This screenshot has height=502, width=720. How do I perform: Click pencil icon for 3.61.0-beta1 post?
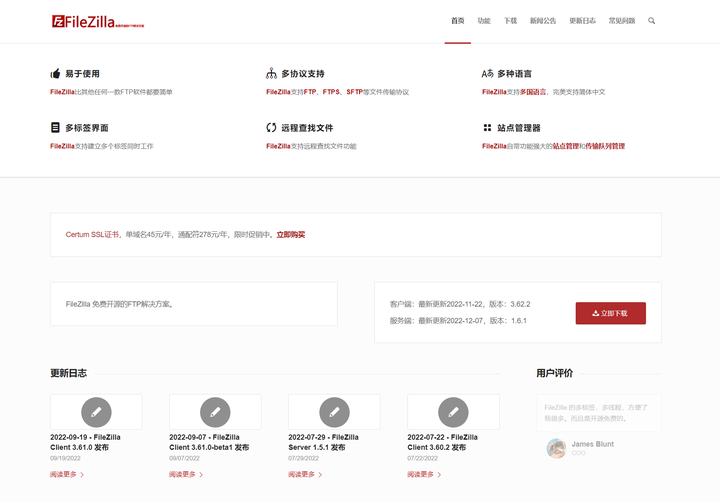215,412
